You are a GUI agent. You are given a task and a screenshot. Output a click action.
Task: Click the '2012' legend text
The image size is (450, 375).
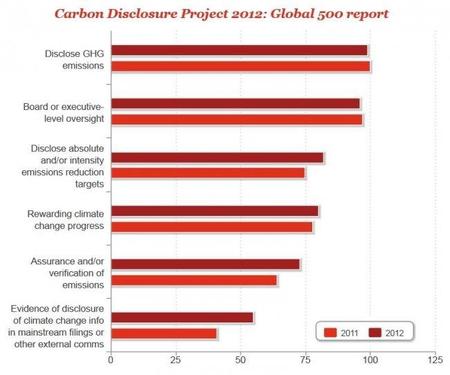click(x=394, y=333)
